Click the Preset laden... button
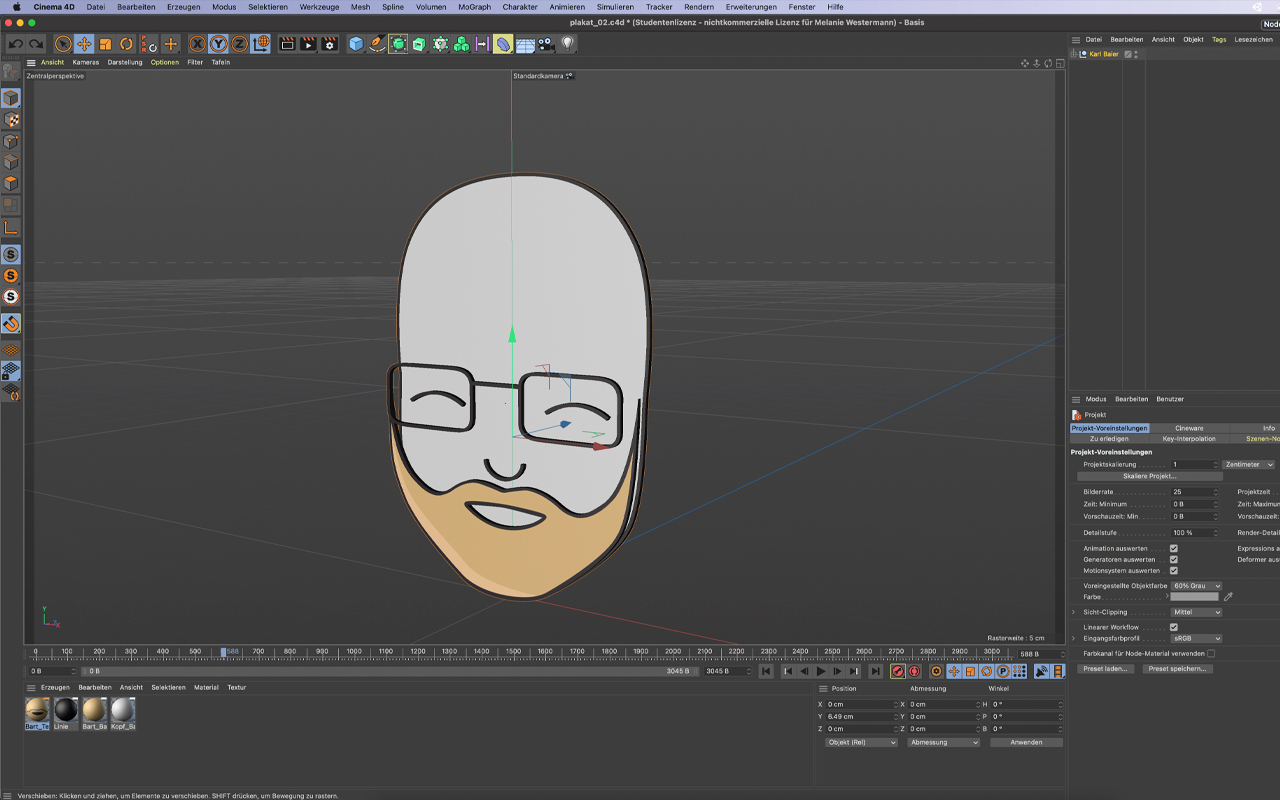The width and height of the screenshot is (1280, 800). pyautogui.click(x=1105, y=669)
